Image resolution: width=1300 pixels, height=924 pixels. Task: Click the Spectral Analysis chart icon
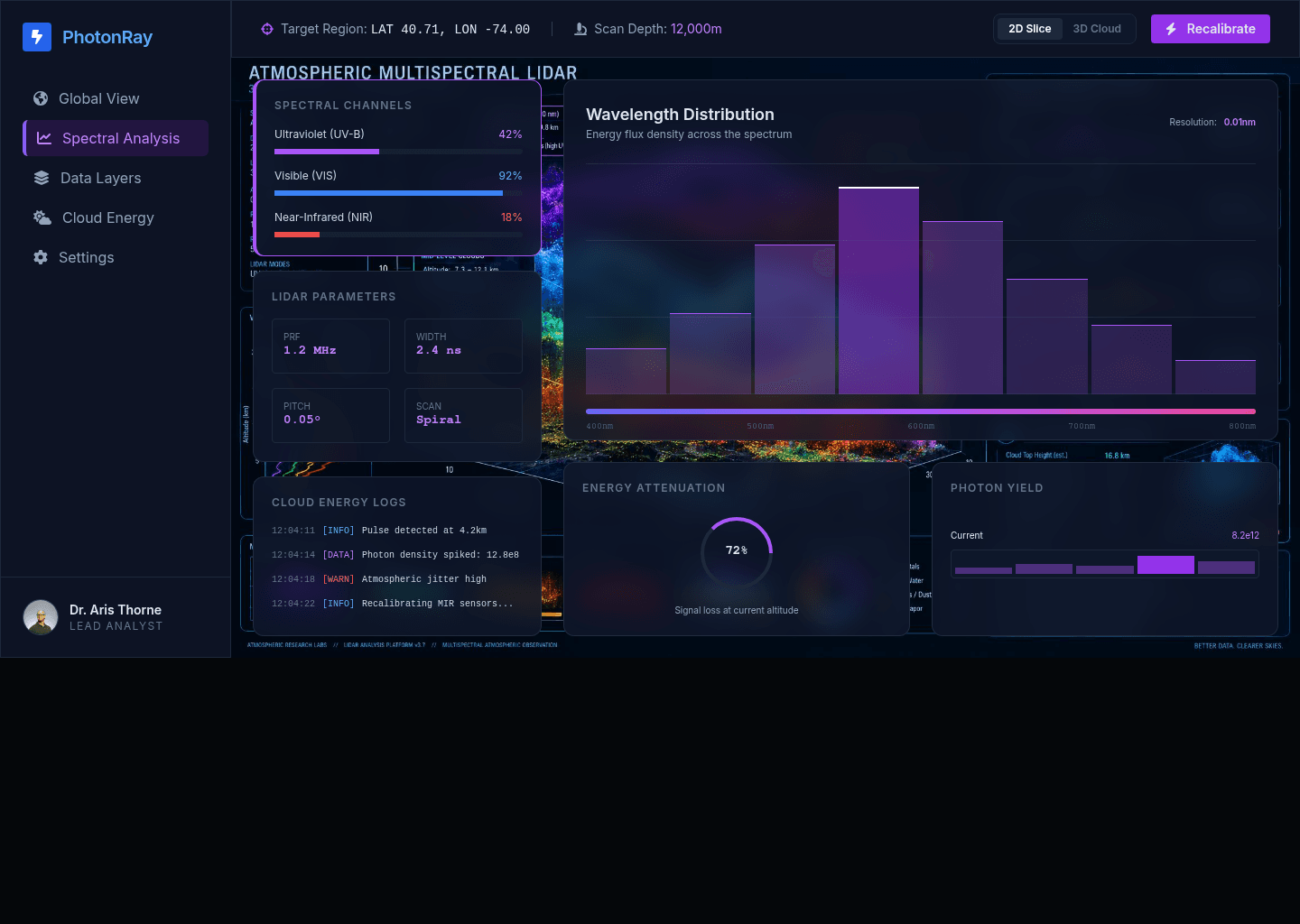[44, 138]
